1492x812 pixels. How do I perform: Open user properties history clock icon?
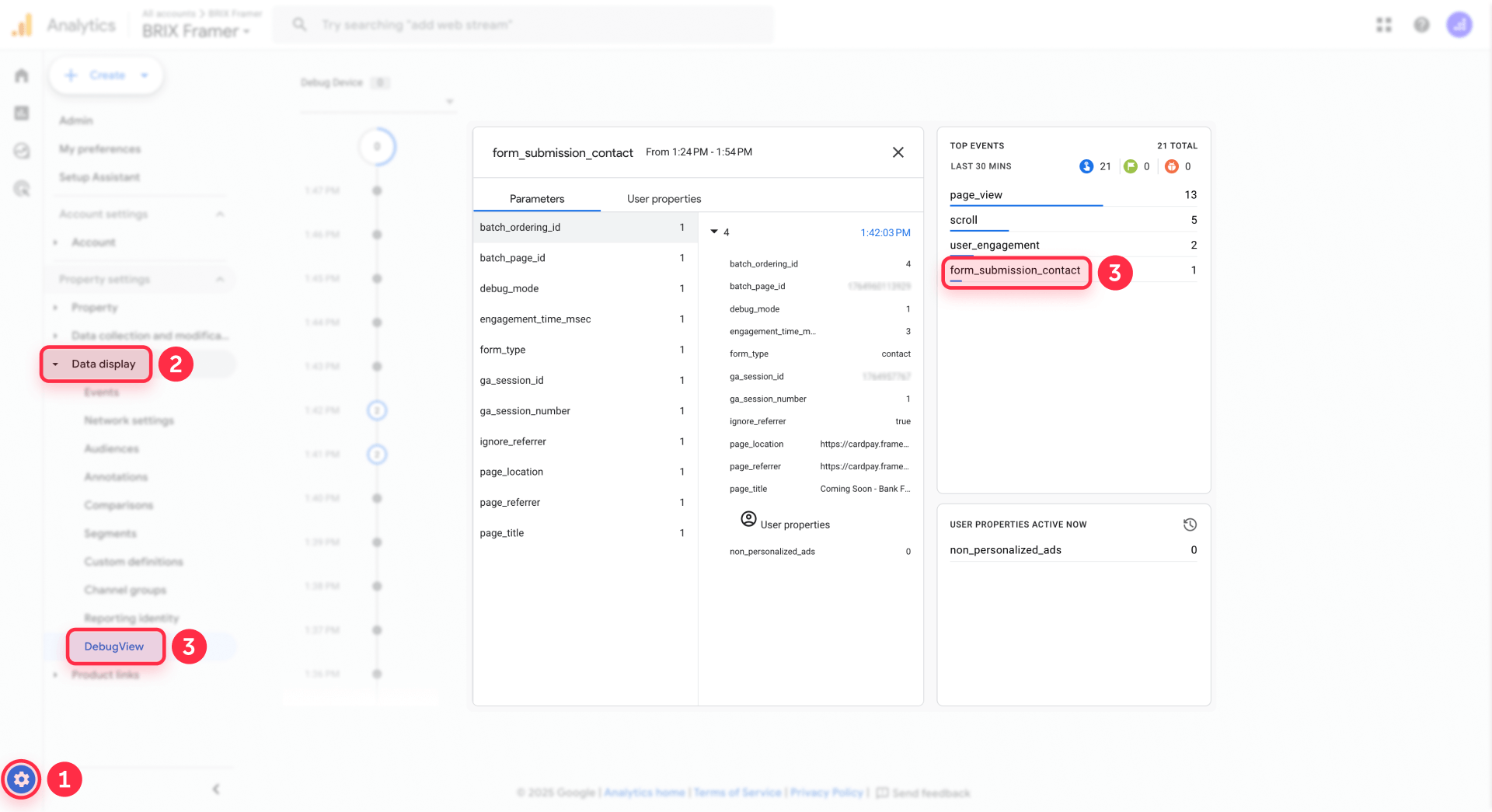1190,524
